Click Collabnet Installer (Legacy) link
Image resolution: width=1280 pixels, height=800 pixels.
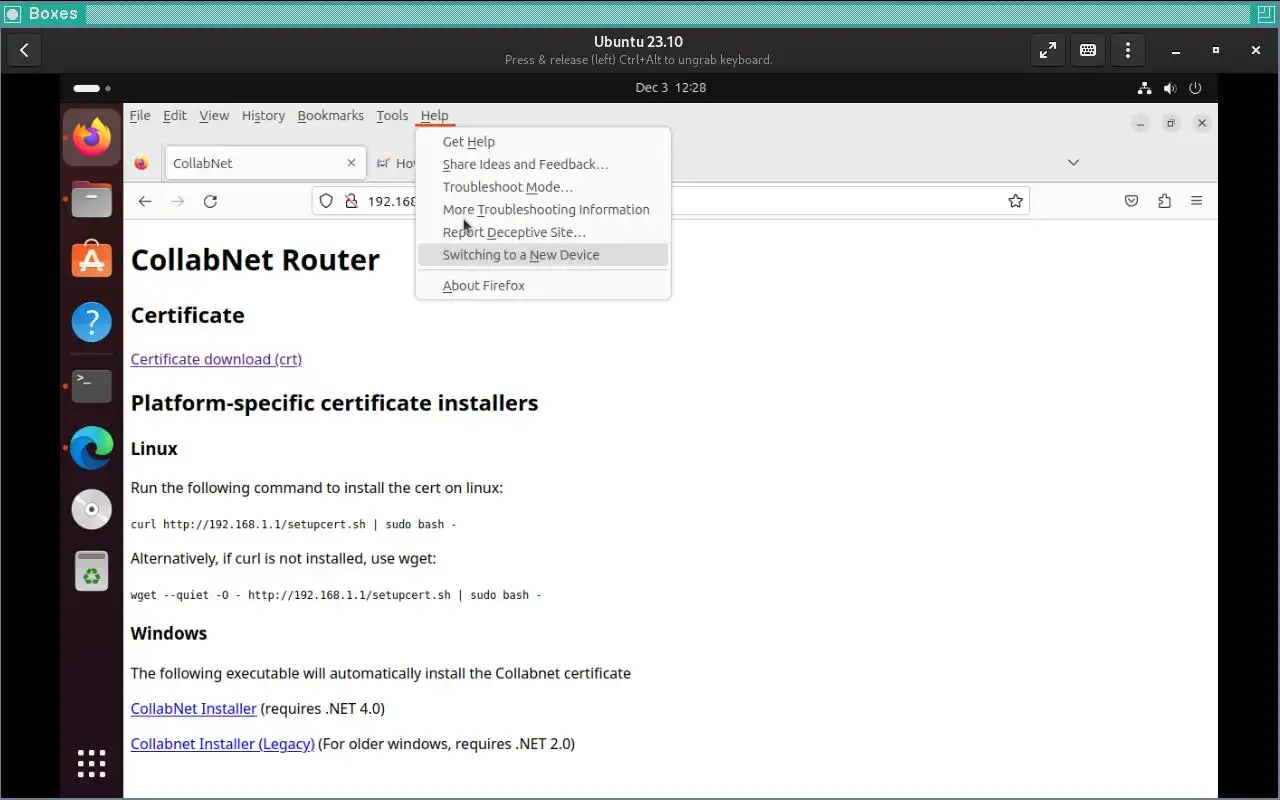point(222,744)
